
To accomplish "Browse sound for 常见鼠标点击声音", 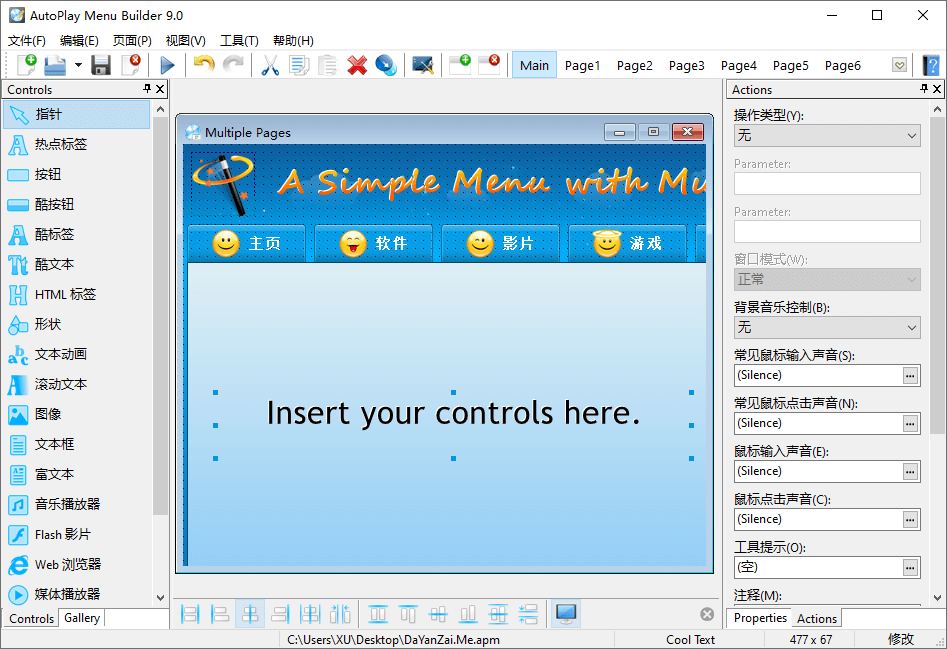I will pyautogui.click(x=910, y=424).
